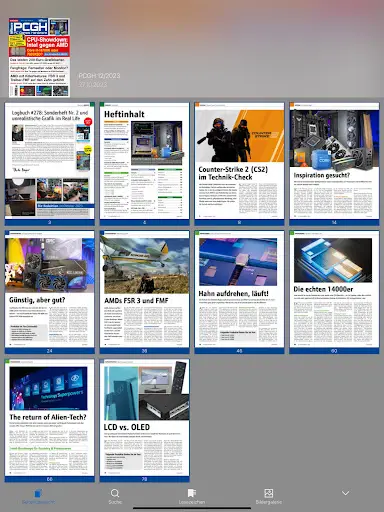The height and width of the screenshot is (512, 384).
Task: Open the Suche search tab
Action: pyautogui.click(x=115, y=496)
